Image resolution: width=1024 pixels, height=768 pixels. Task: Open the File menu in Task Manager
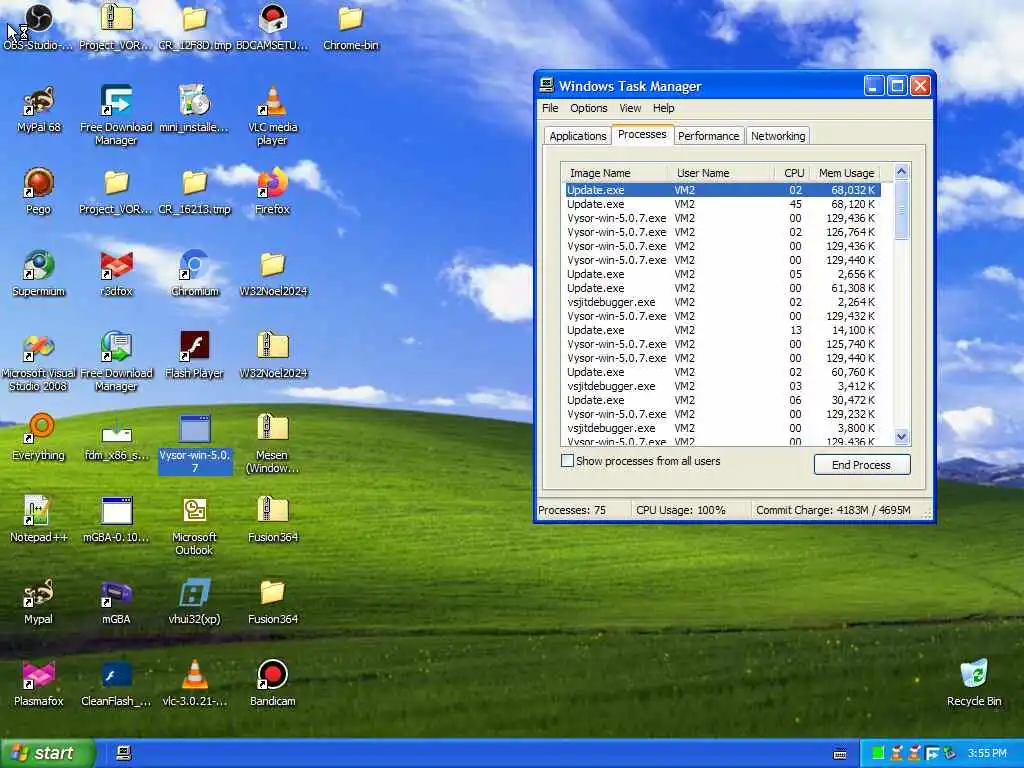[x=550, y=108]
